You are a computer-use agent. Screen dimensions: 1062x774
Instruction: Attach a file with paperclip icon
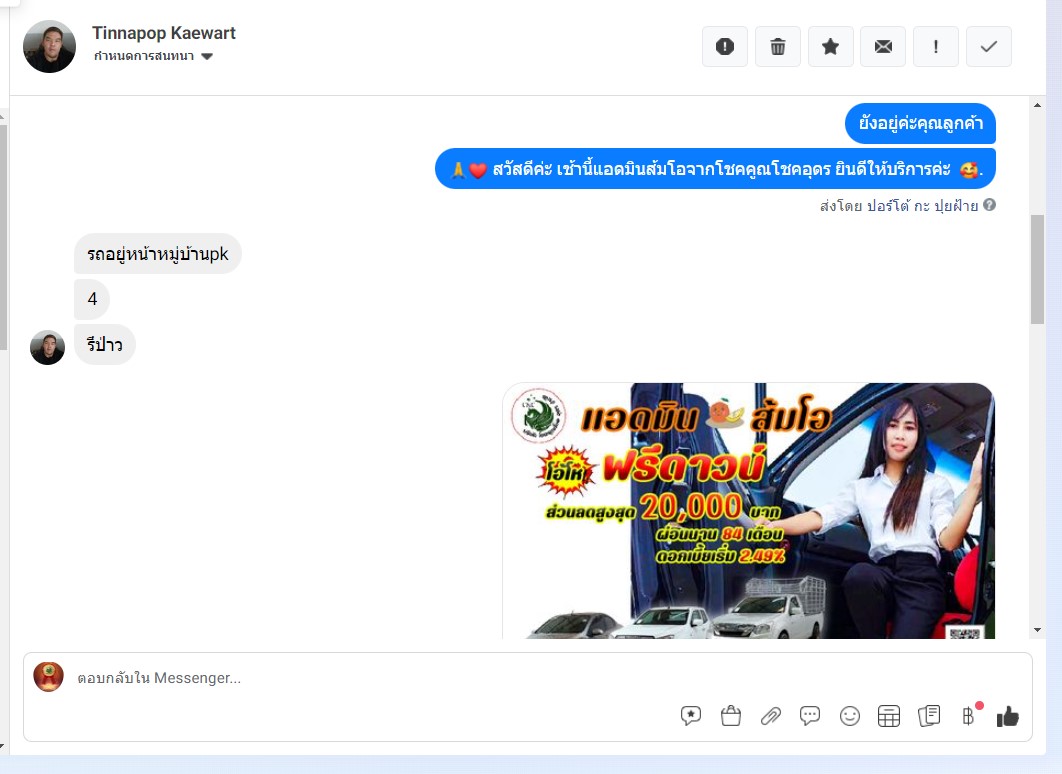point(771,716)
